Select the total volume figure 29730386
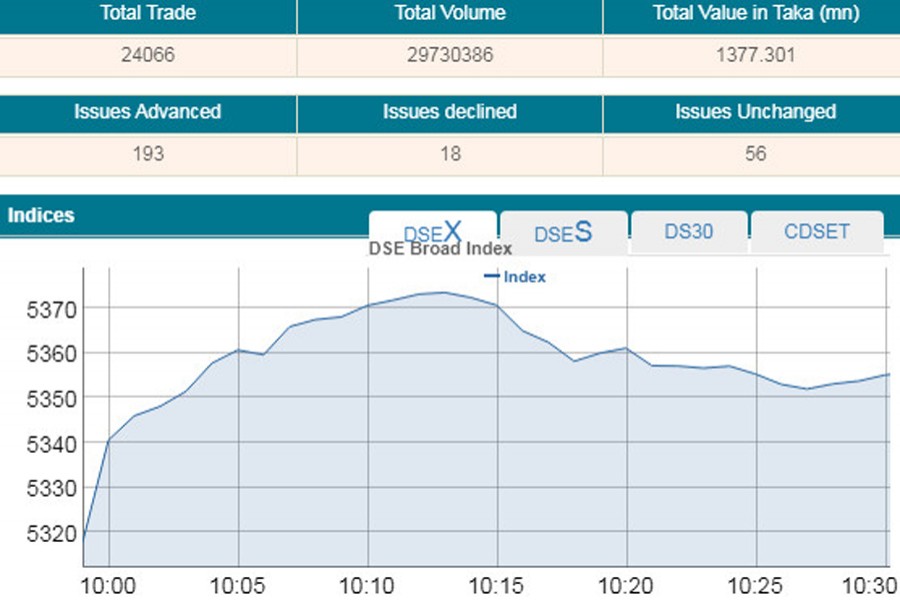The height and width of the screenshot is (600, 900). pos(449,55)
